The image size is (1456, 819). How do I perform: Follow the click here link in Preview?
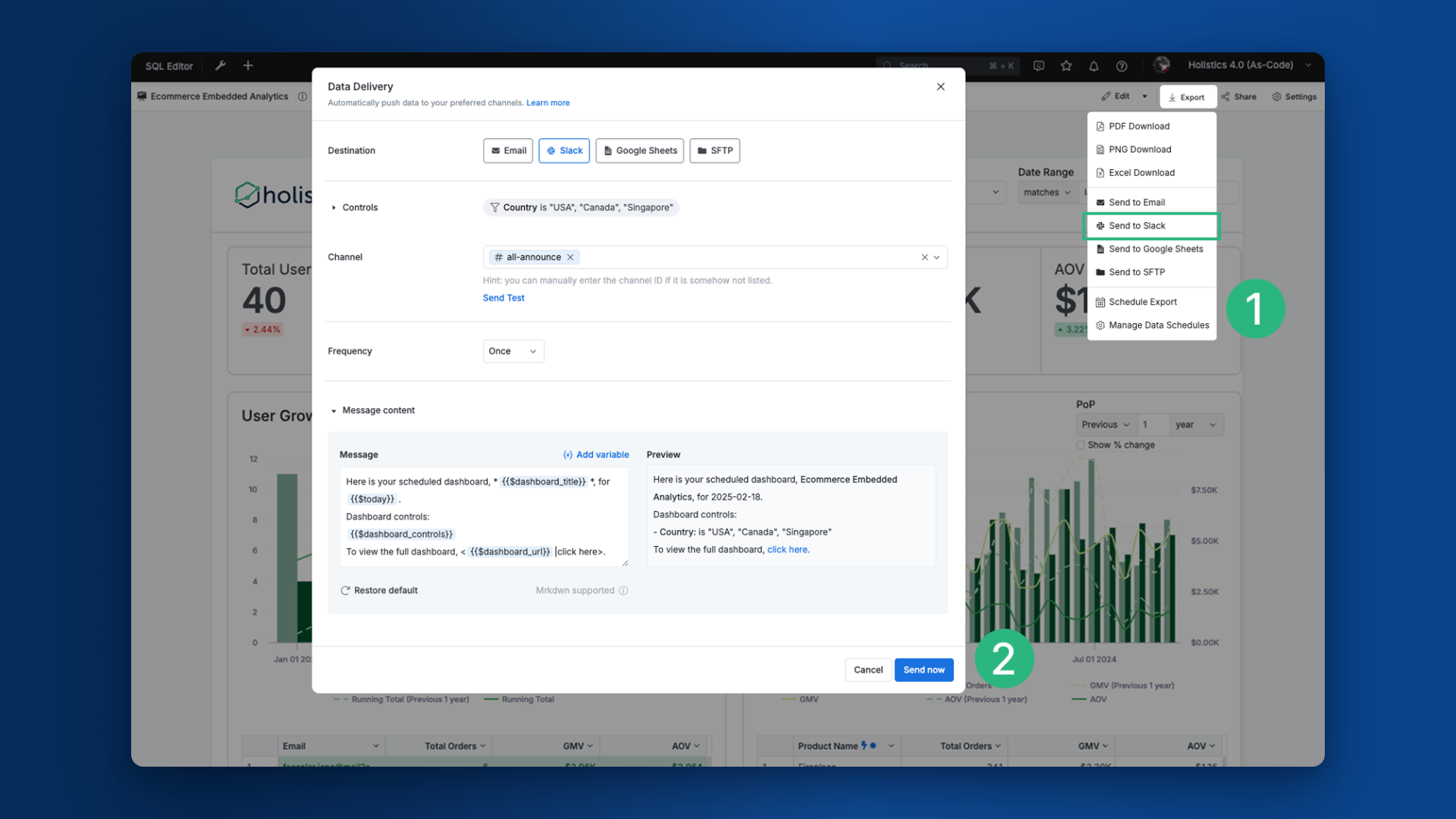click(x=787, y=550)
